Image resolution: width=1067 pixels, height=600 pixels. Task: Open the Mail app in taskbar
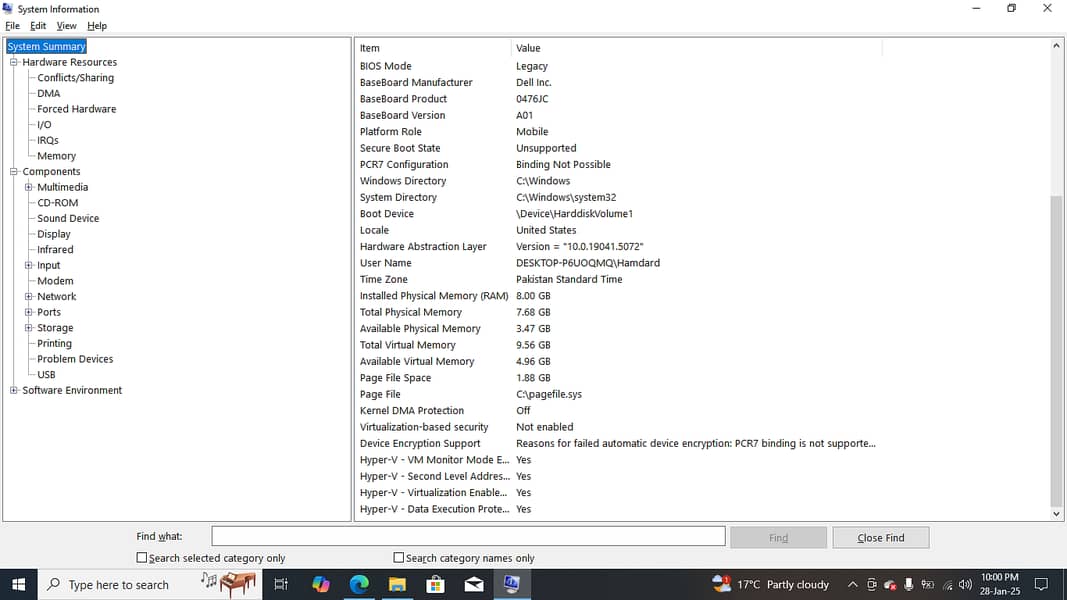click(474, 584)
